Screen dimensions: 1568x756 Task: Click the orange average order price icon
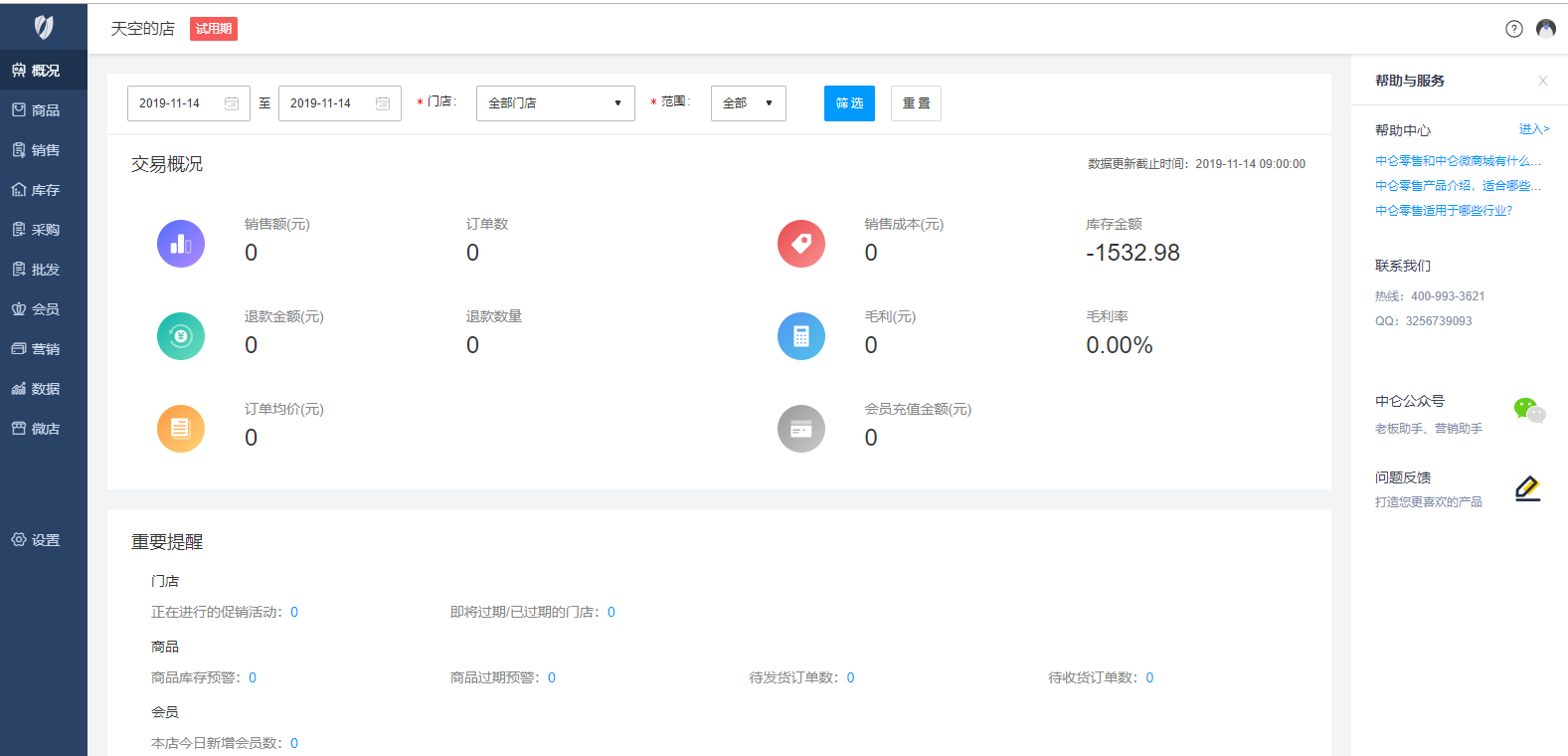[181, 429]
